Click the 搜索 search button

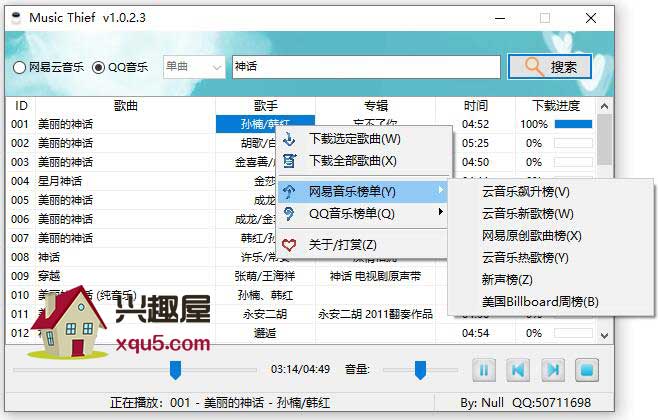549,67
